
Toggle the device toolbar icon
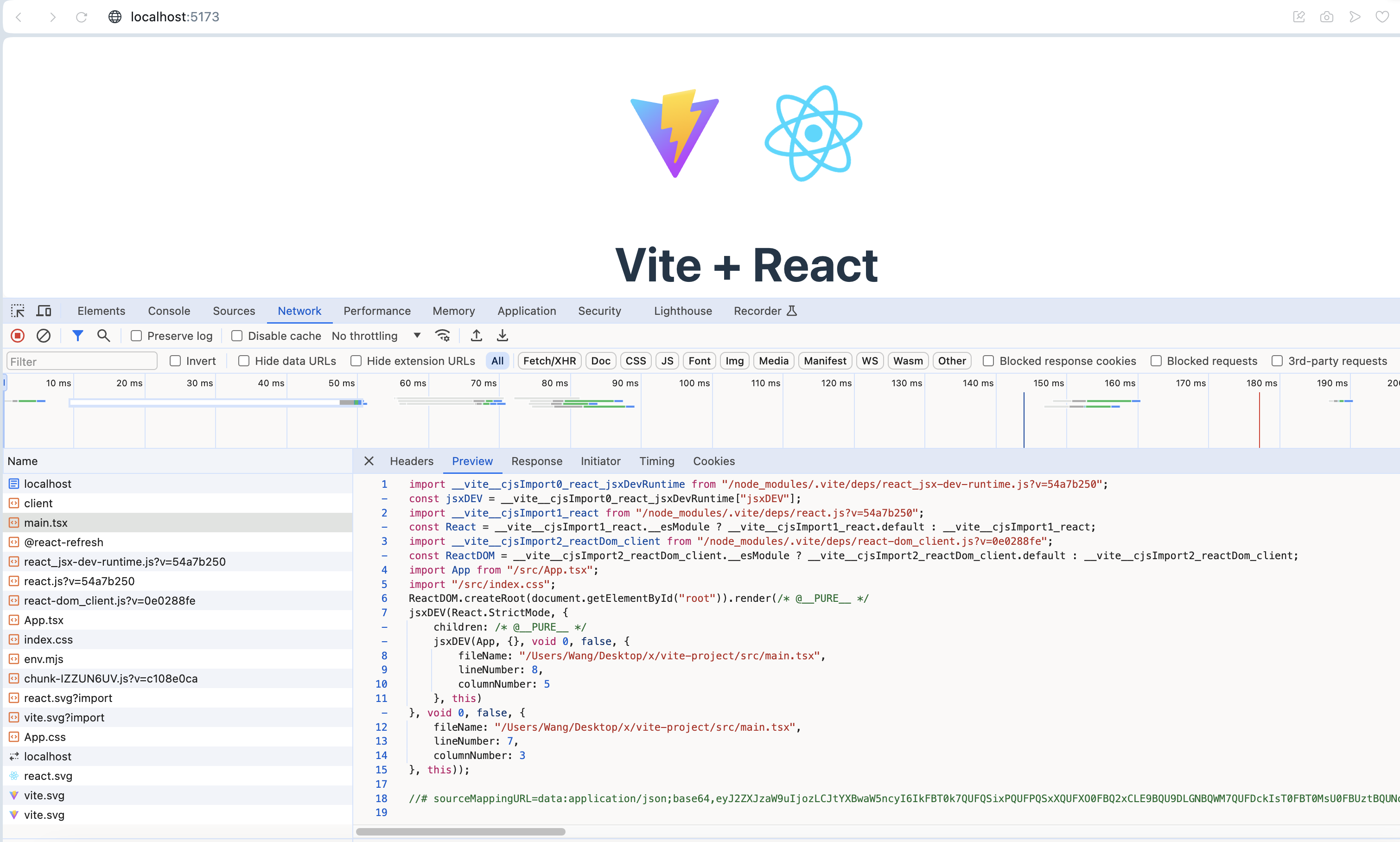[44, 311]
